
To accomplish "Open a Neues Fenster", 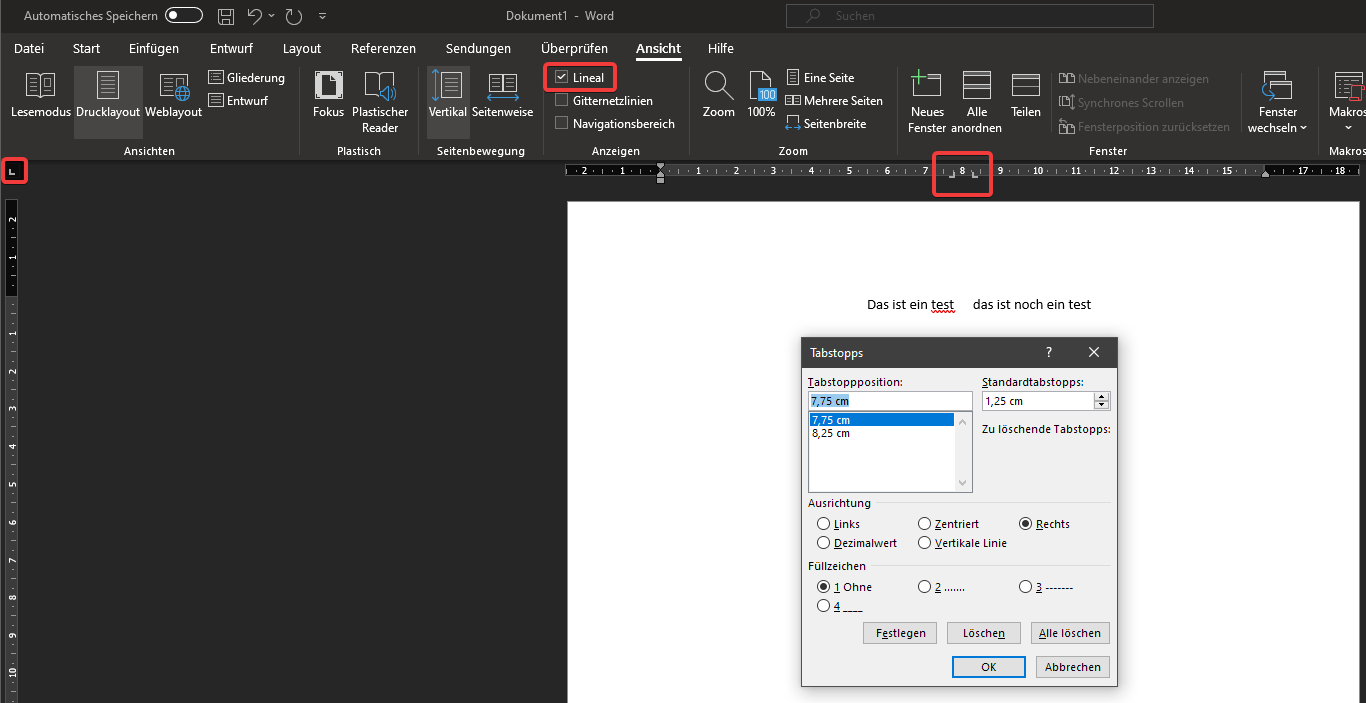I will pyautogui.click(x=927, y=103).
